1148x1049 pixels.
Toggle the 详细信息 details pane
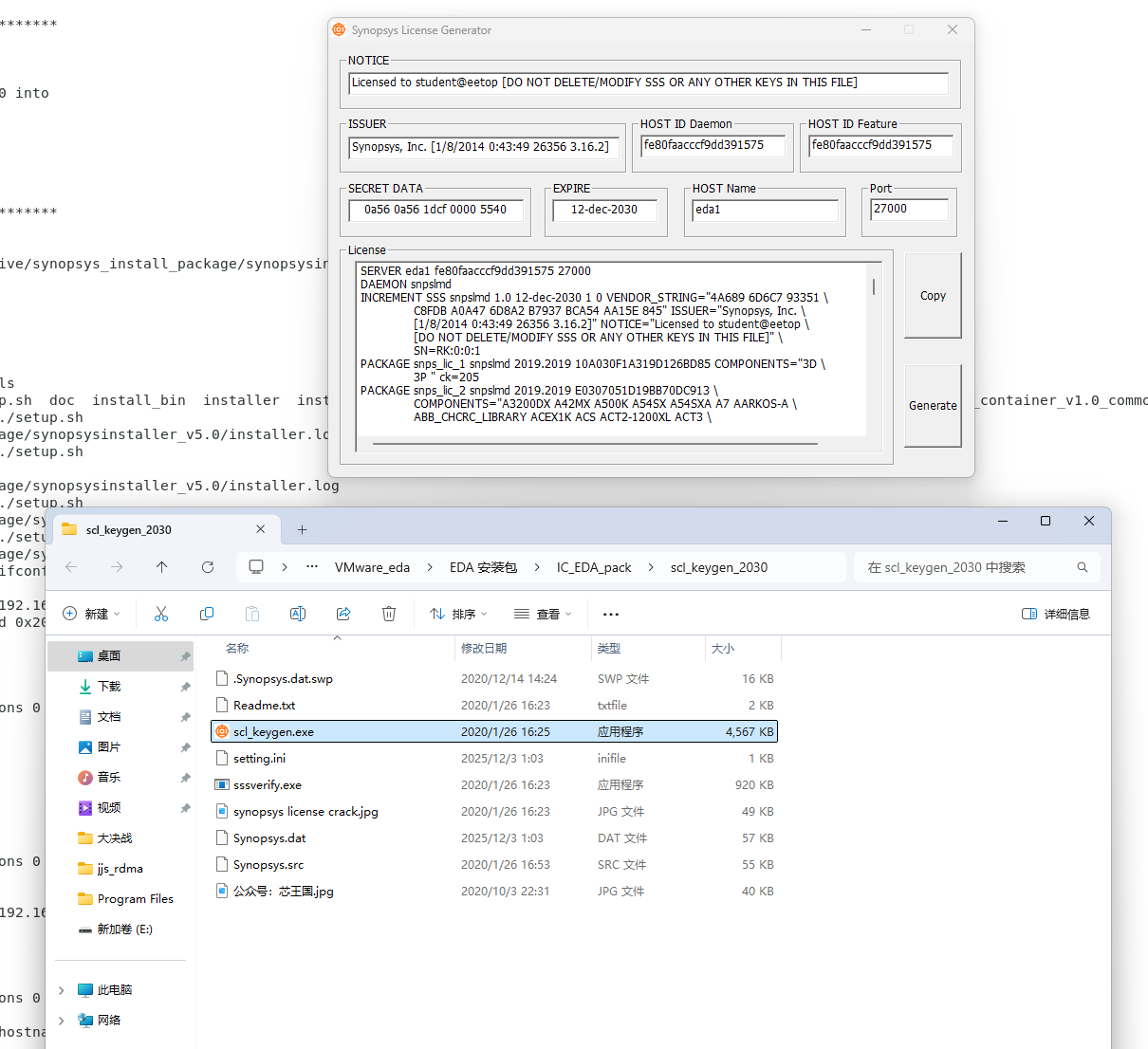pos(1056,614)
